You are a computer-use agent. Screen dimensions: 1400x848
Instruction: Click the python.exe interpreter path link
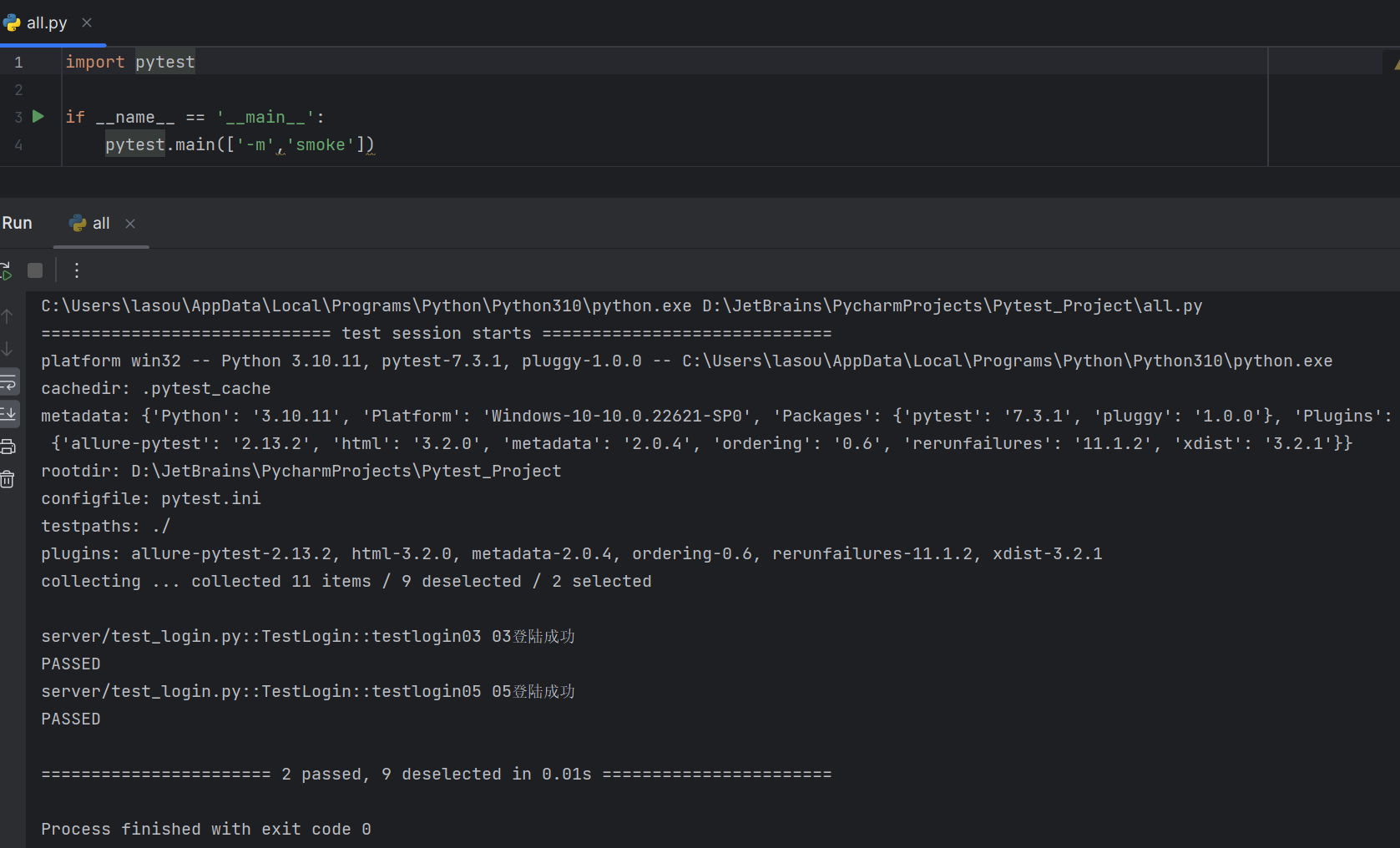click(366, 305)
